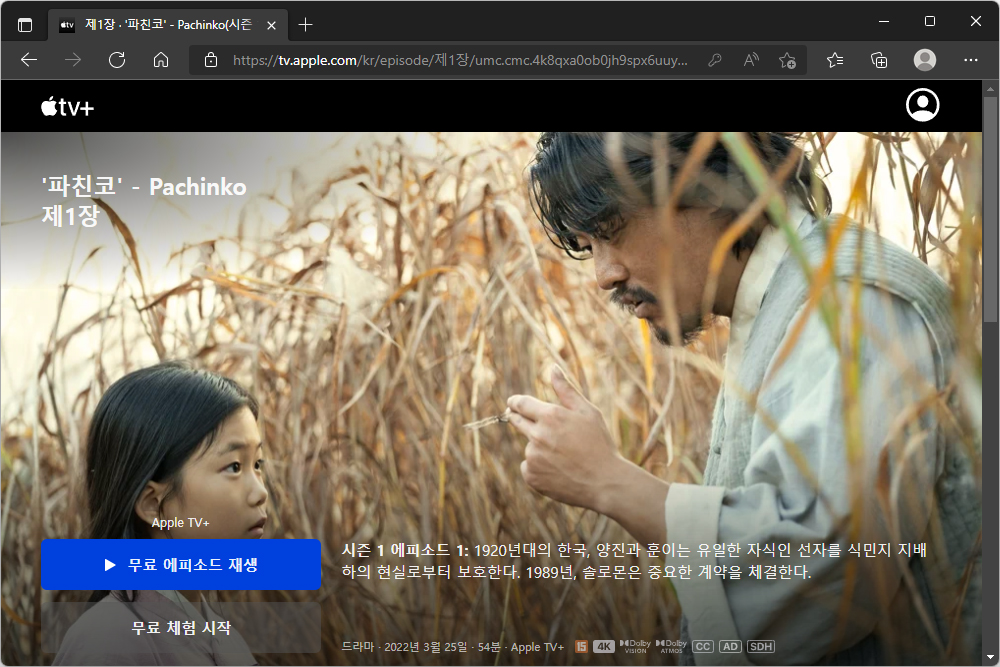
Task: Select the Pachinko episode browser tab
Action: click(x=167, y=25)
